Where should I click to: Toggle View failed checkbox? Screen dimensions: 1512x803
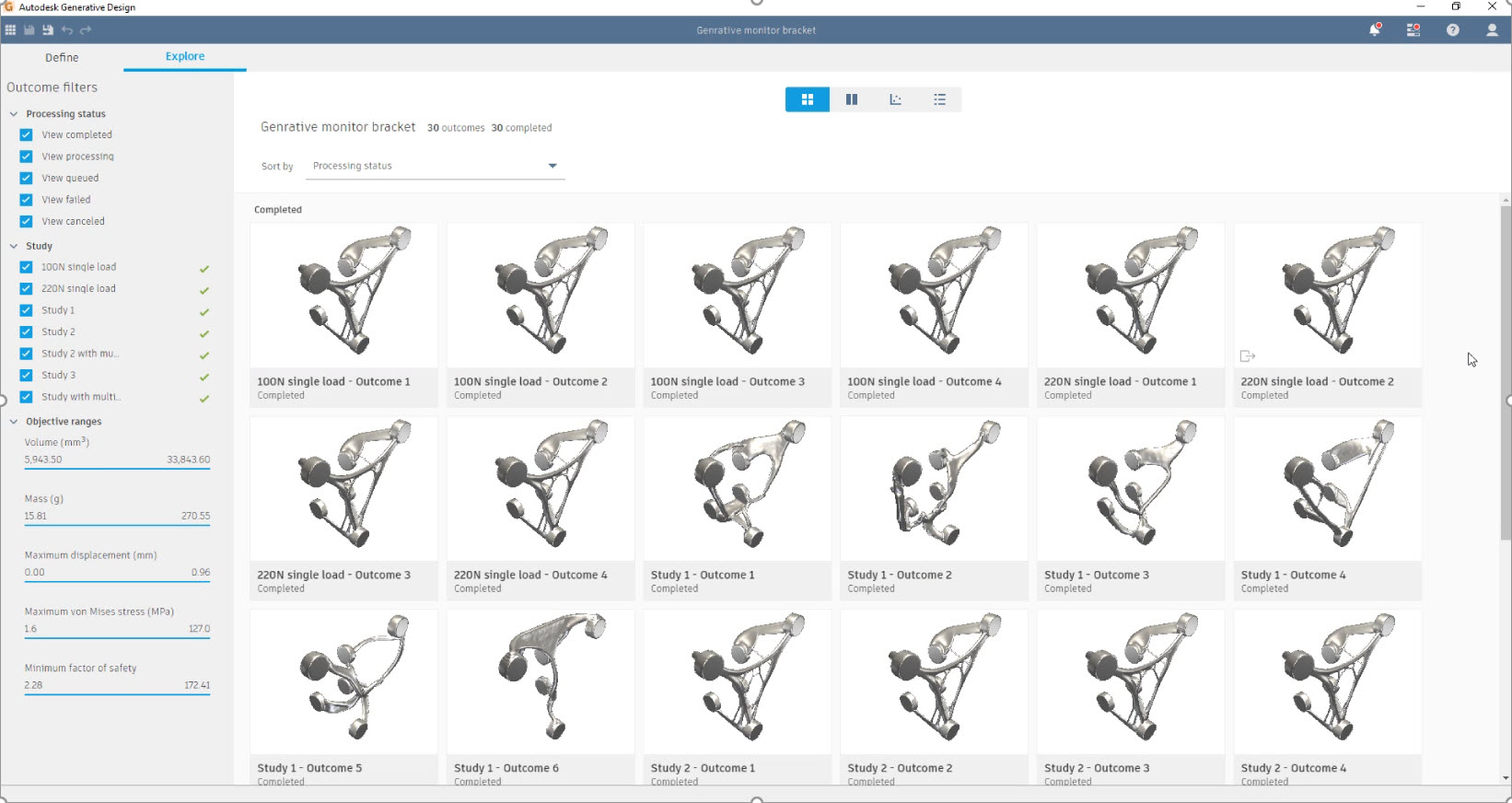pos(26,200)
